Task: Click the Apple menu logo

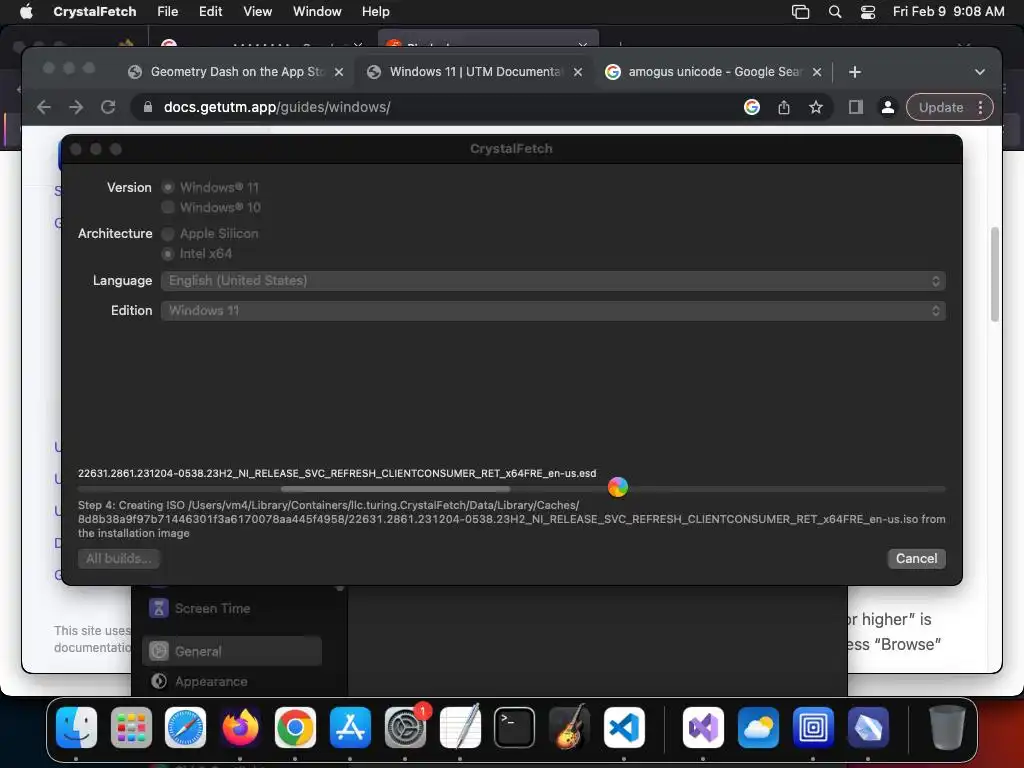Action: tap(26, 12)
